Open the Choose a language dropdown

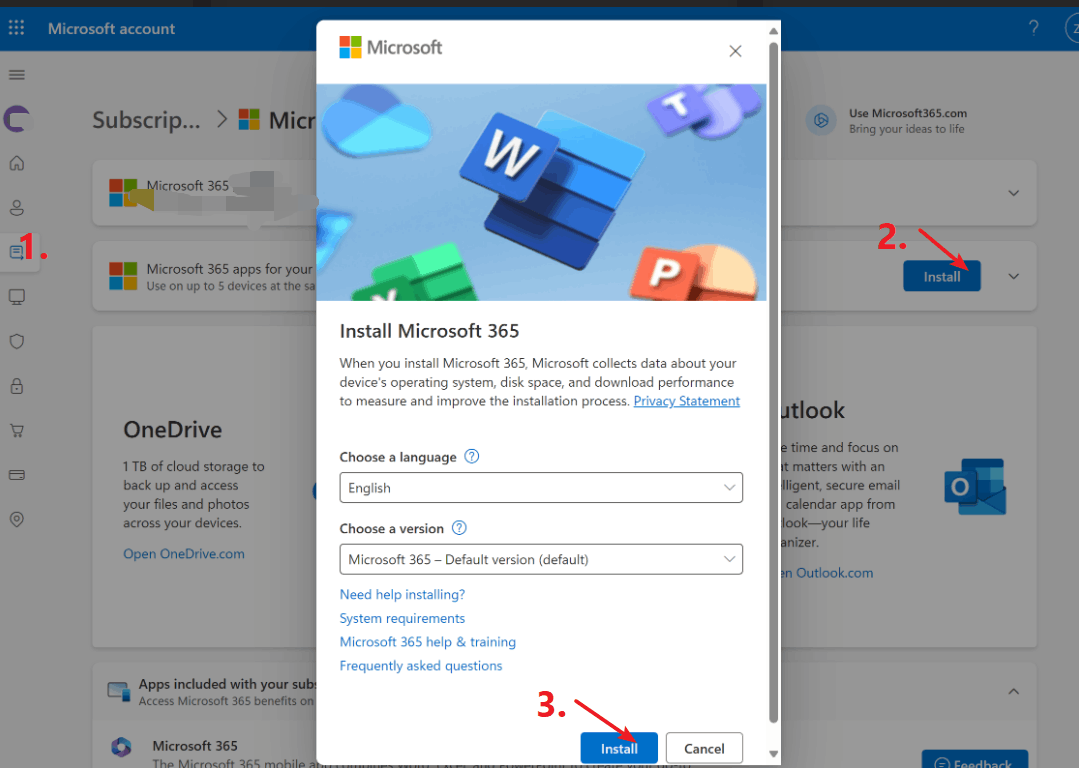[541, 487]
